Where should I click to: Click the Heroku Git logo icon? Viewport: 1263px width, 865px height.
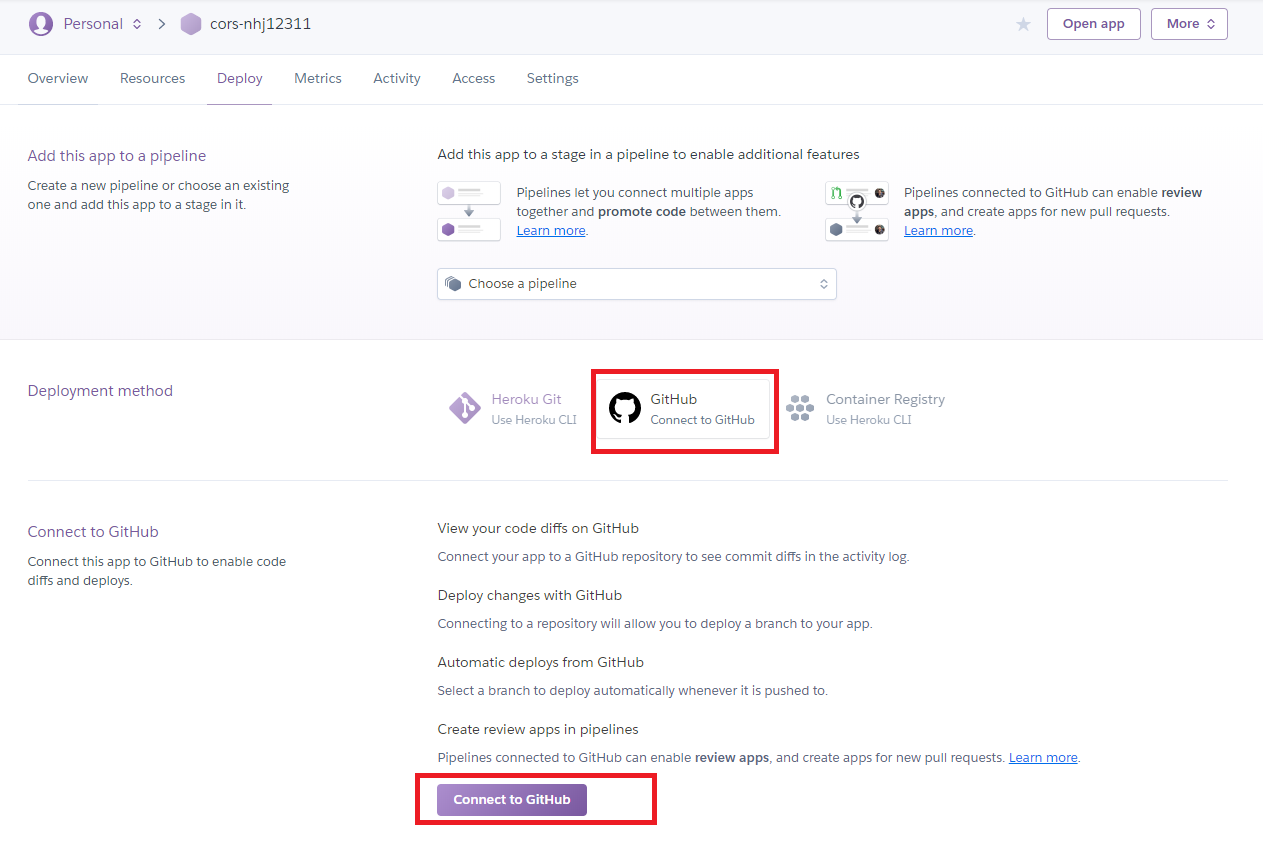[465, 408]
